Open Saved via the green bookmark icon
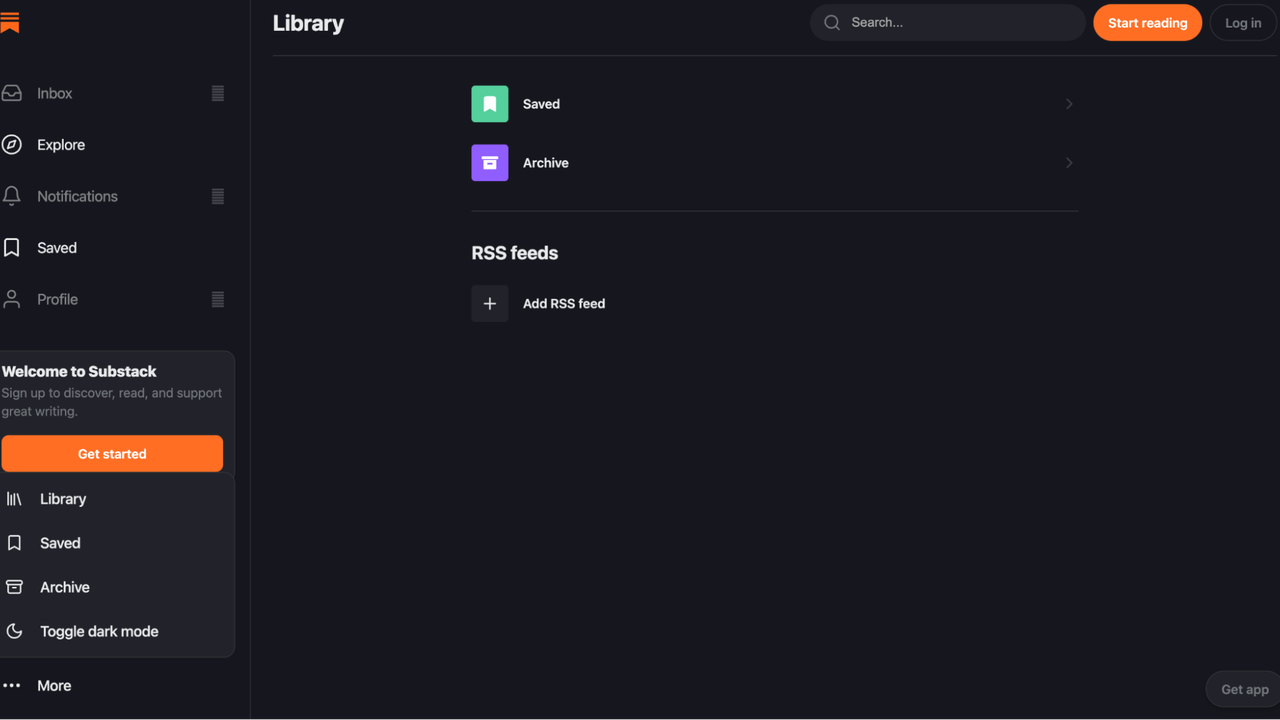The width and height of the screenshot is (1280, 720). click(x=489, y=103)
